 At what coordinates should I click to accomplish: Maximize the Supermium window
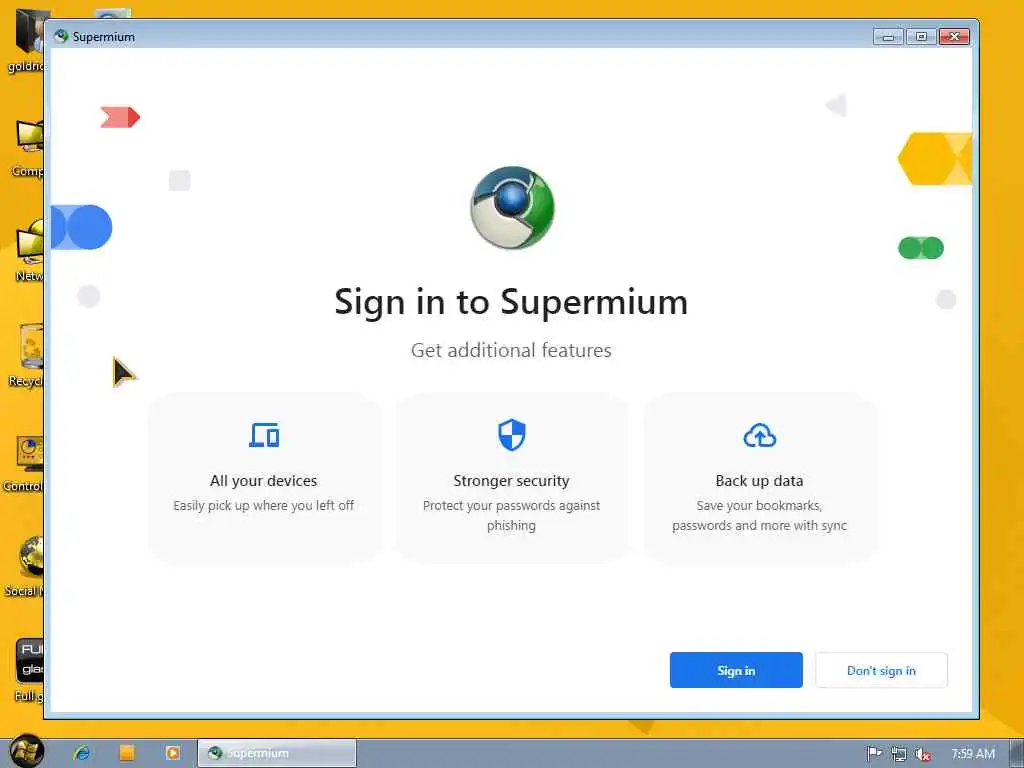pos(921,37)
